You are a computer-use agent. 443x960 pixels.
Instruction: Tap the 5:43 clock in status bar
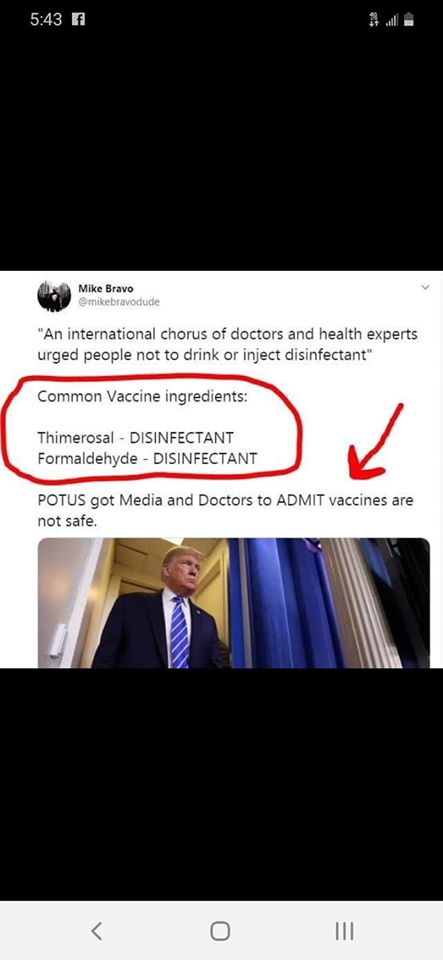tap(46, 20)
